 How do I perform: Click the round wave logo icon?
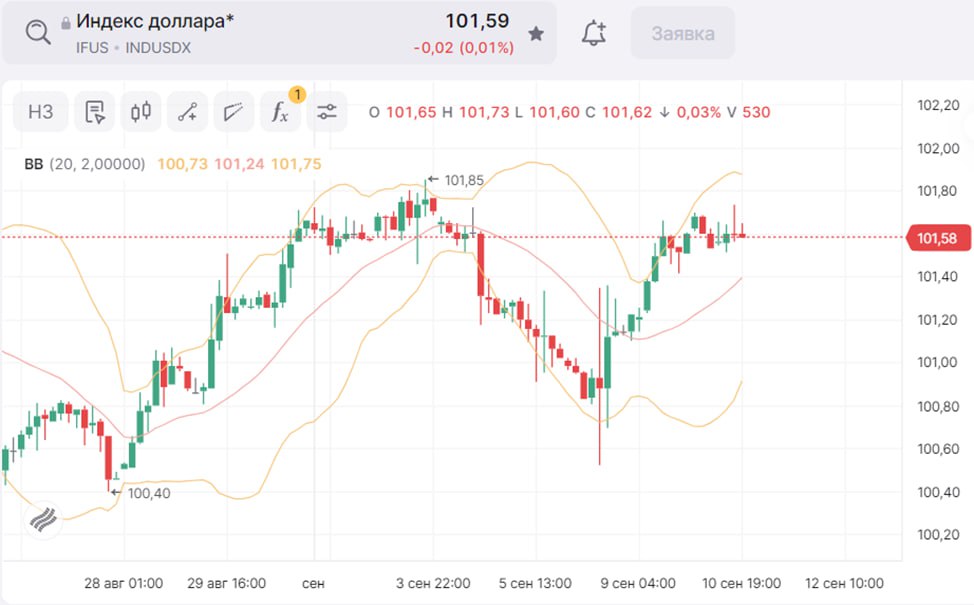pos(44,518)
